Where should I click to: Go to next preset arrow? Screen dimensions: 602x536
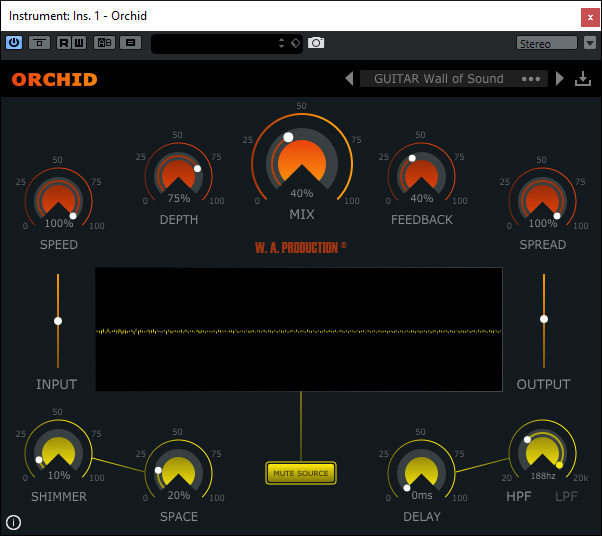tap(560, 79)
